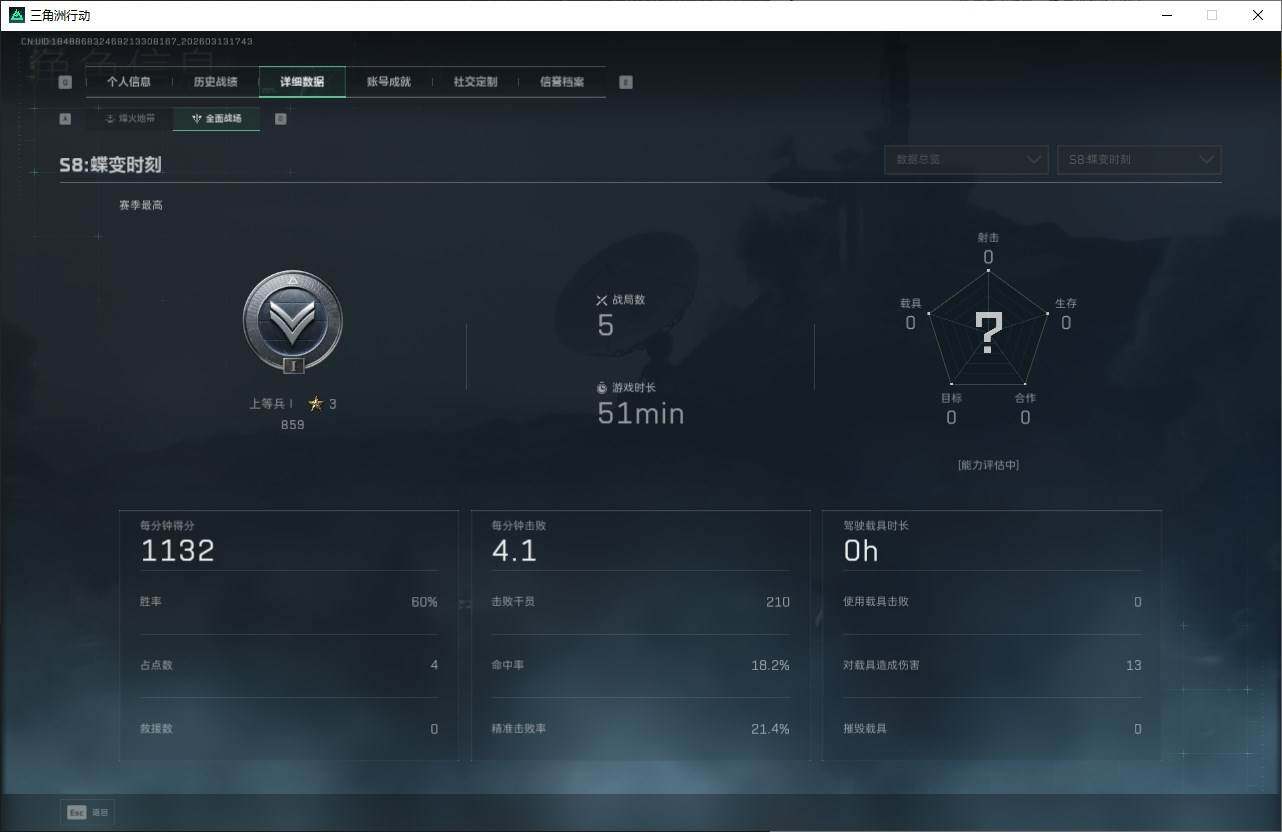Click the D next-mode key icon
Screen dimensions: 1282x832
(280, 118)
